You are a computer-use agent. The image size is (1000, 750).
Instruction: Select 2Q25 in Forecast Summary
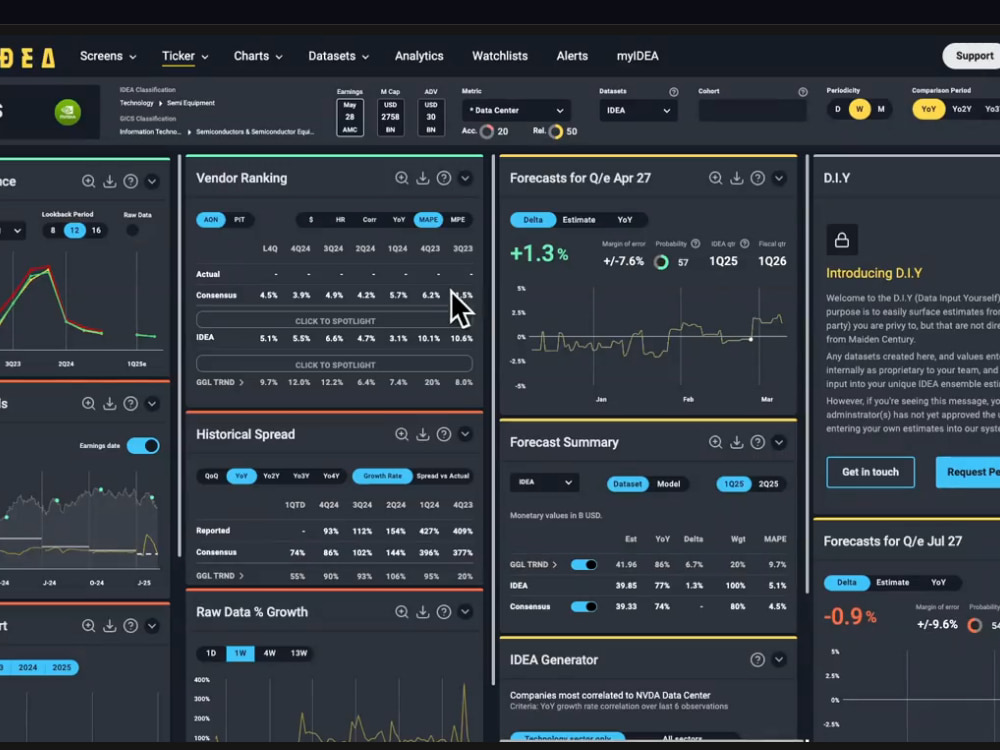point(768,484)
